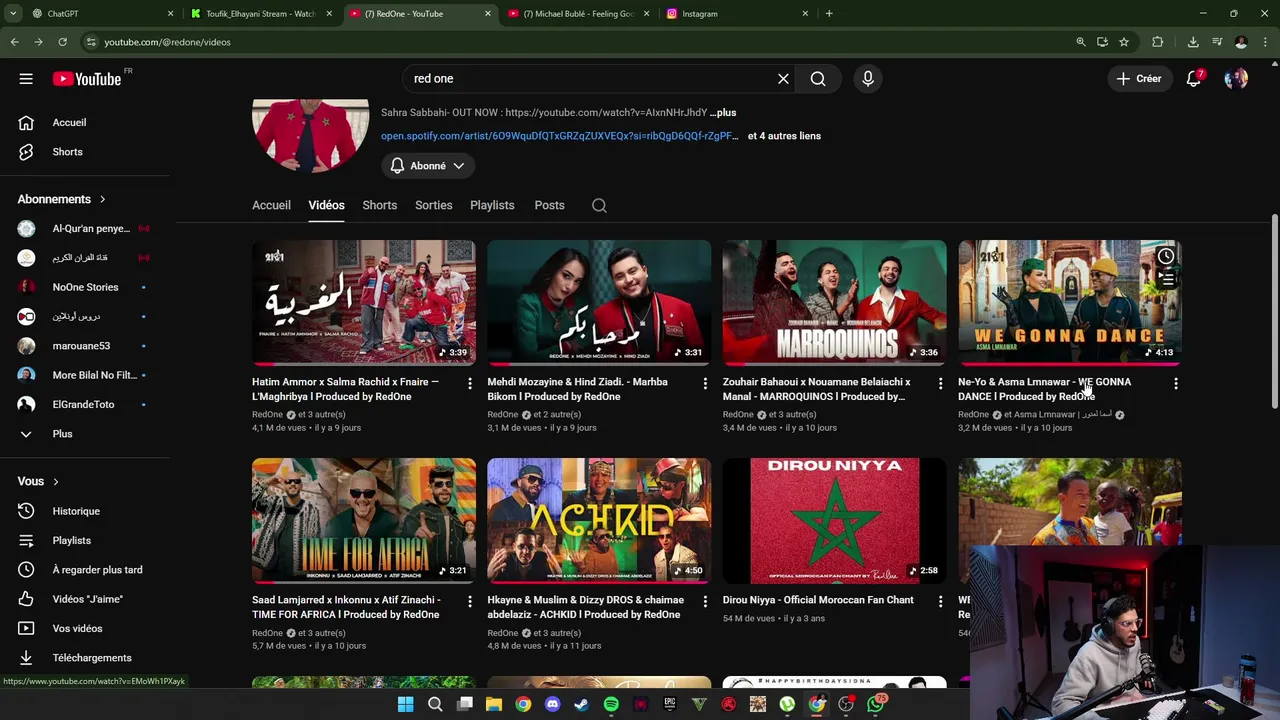Open options for MARROQUINOS video
The image size is (1280, 720).
(x=940, y=383)
